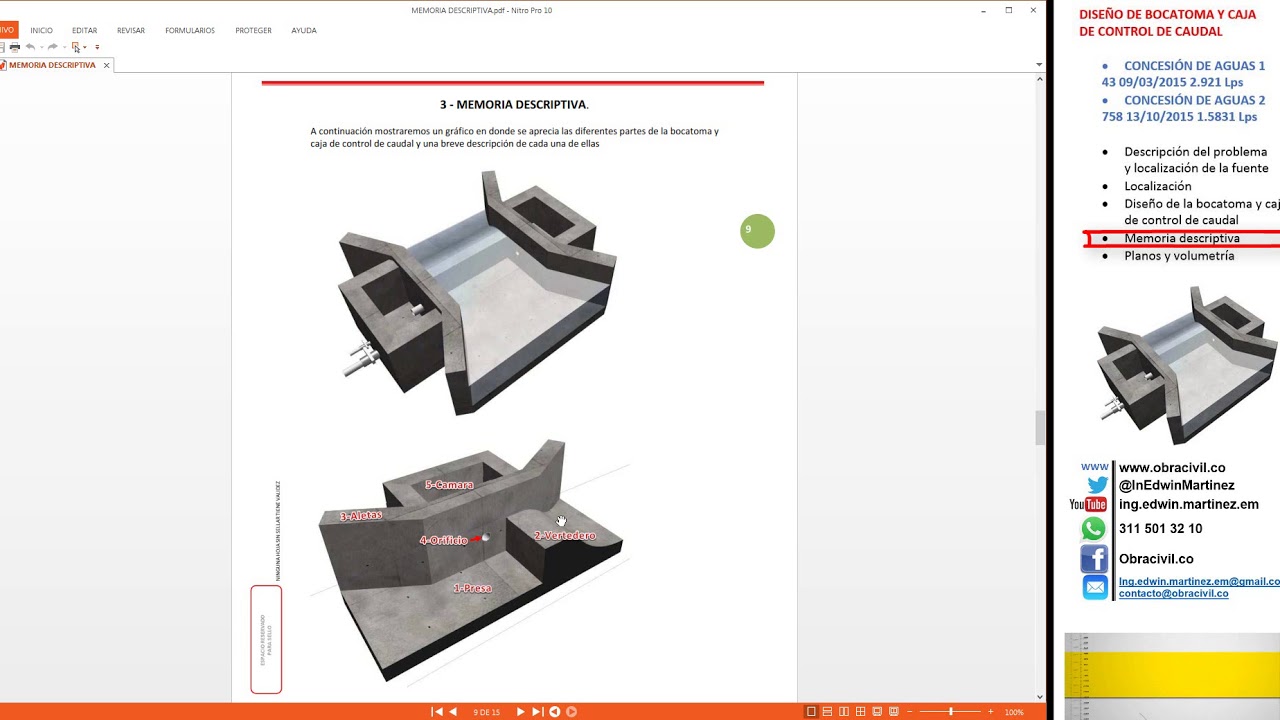Image resolution: width=1280 pixels, height=720 pixels.
Task: Open the AYUDA ribbon tab
Action: tap(304, 31)
